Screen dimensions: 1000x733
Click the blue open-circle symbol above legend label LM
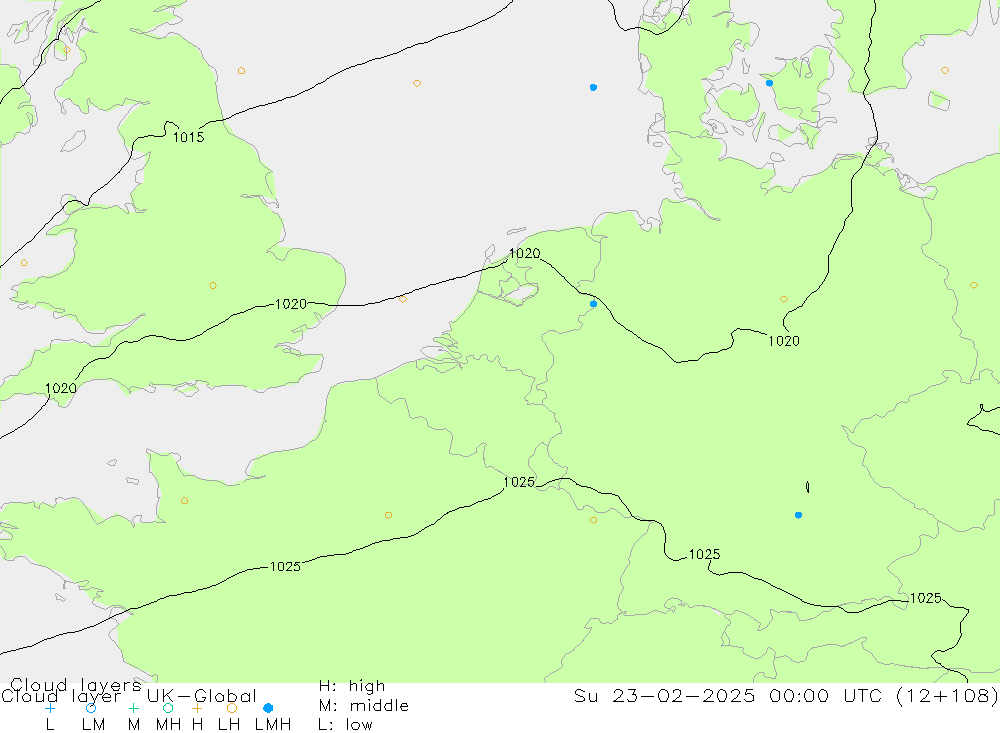coord(91,708)
